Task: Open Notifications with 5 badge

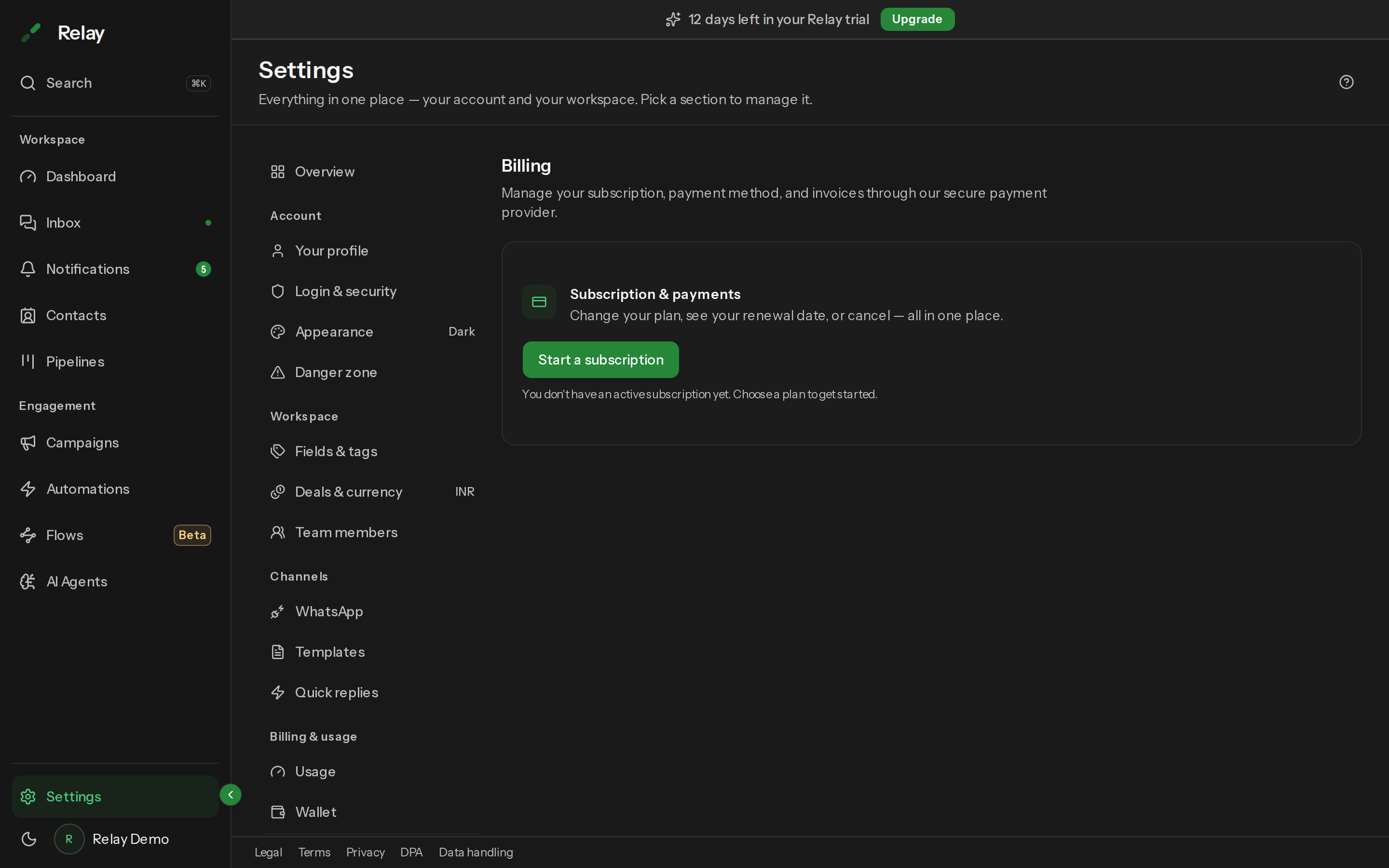Action: pos(115,269)
